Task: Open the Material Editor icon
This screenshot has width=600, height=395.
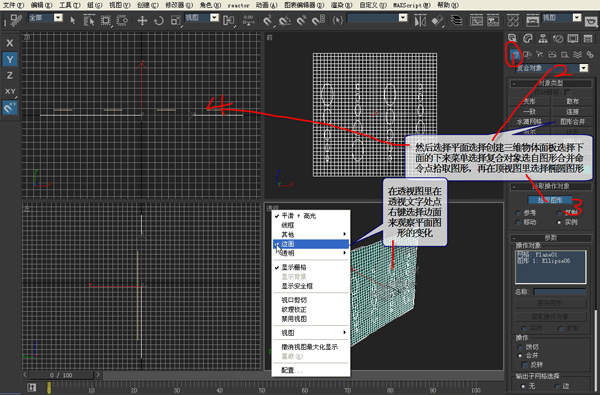Action: point(513,20)
